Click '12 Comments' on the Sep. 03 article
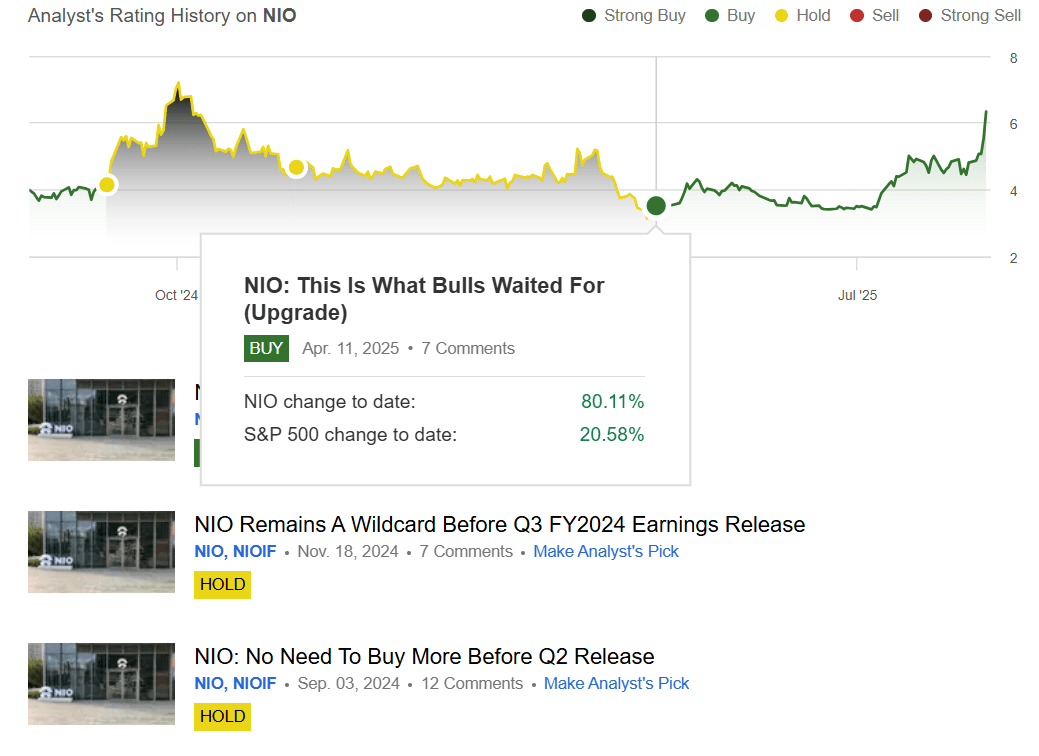This screenshot has width=1039, height=756. coord(472,683)
